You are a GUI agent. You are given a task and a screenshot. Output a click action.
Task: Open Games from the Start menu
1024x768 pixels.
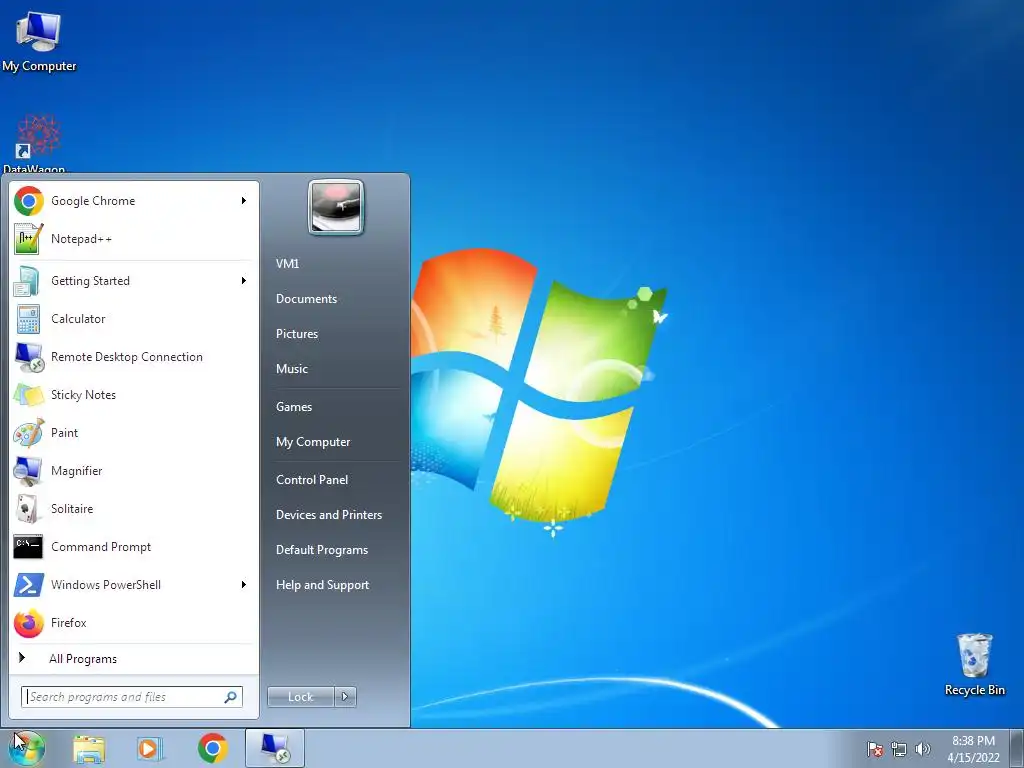click(x=294, y=407)
